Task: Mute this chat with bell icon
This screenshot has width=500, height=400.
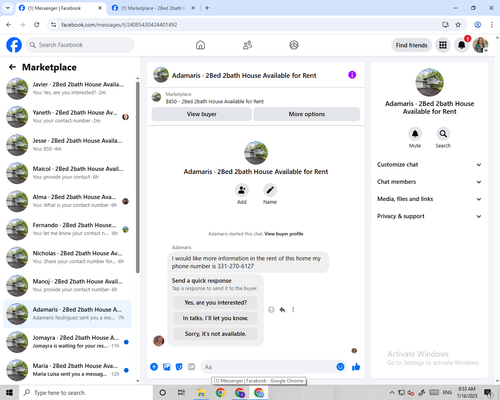Action: click(x=415, y=134)
